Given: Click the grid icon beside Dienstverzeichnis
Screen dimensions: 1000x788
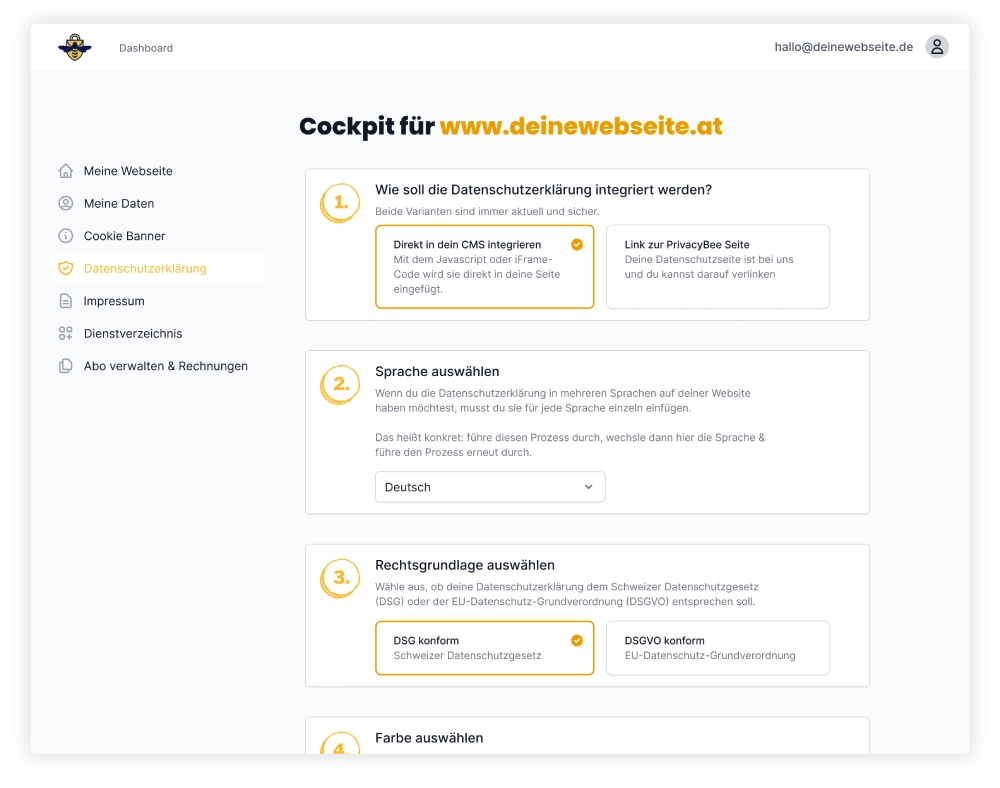Looking at the screenshot, I should 66,334.
